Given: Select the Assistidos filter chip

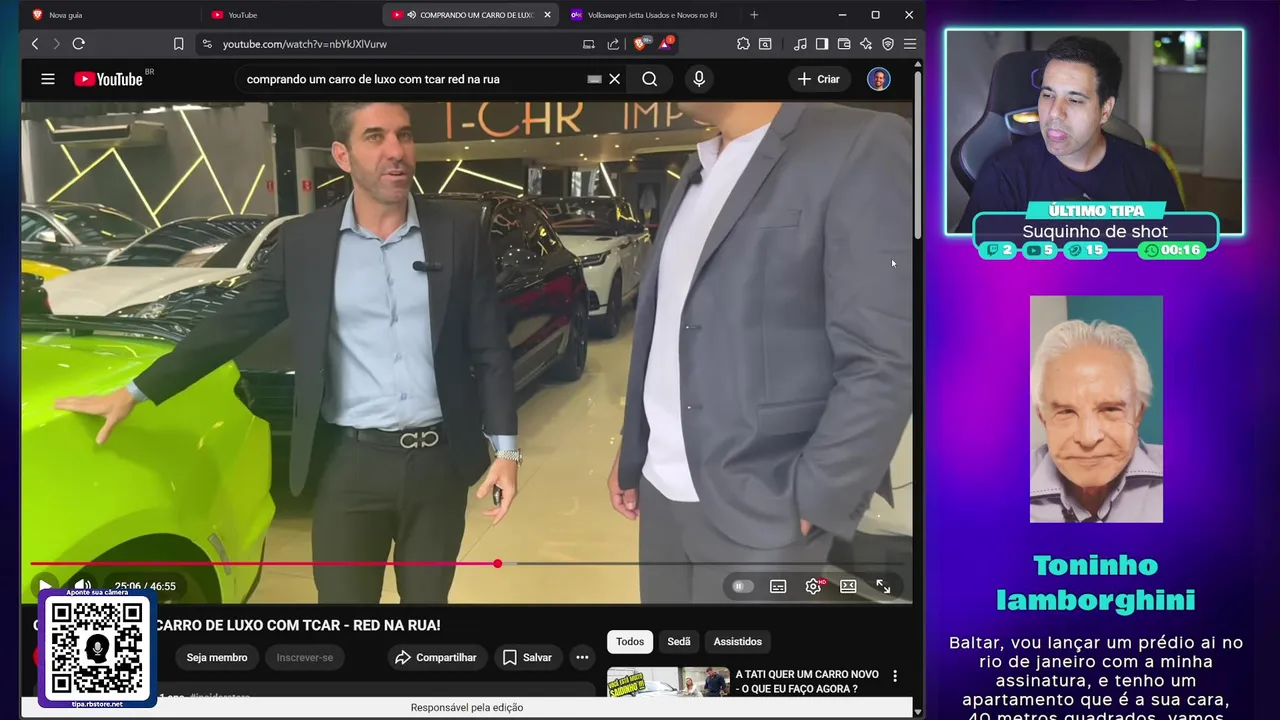Looking at the screenshot, I should 738,642.
